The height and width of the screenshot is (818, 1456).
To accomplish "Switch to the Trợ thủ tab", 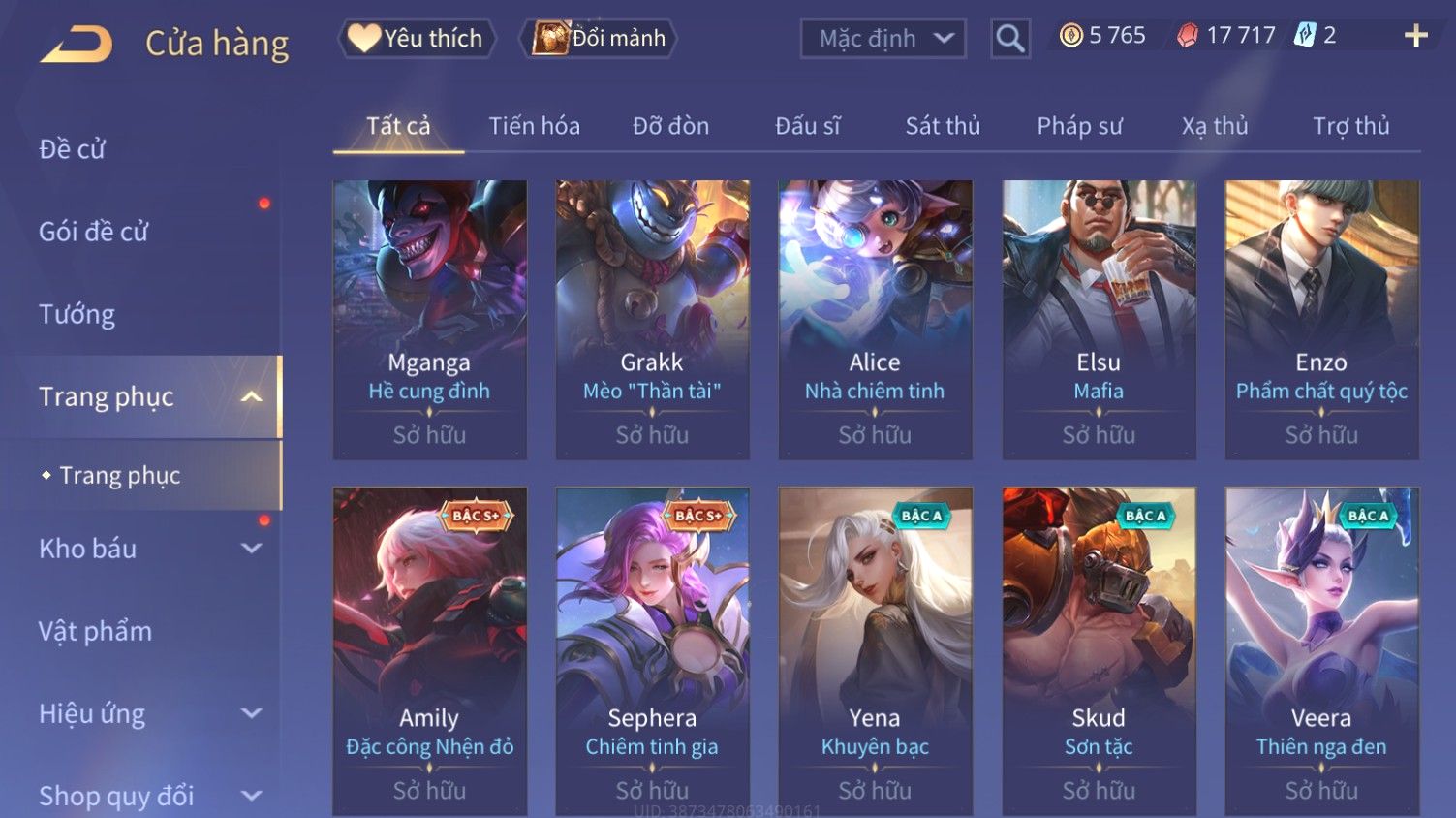I will point(1350,126).
